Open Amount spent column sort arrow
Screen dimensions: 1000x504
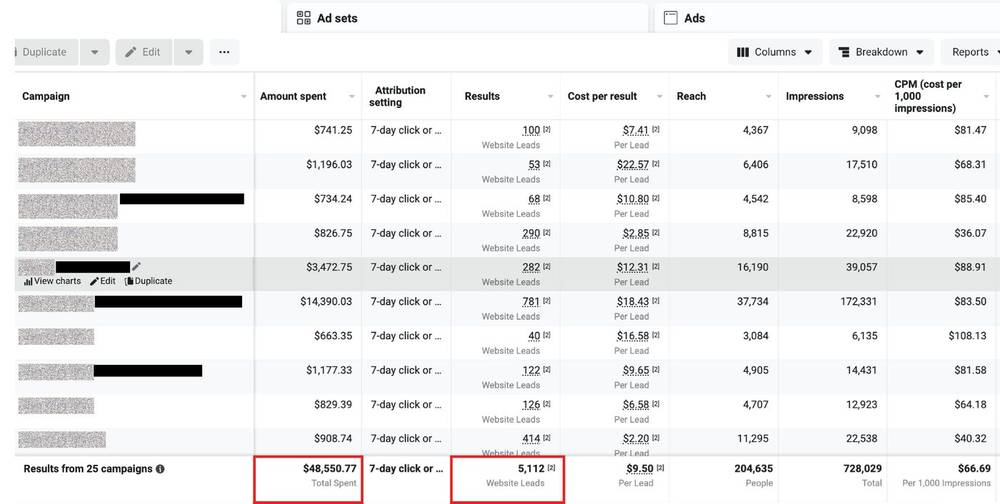point(351,97)
